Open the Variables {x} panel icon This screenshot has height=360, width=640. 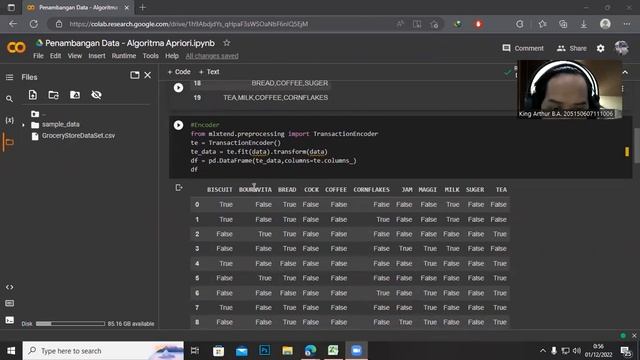(9, 120)
